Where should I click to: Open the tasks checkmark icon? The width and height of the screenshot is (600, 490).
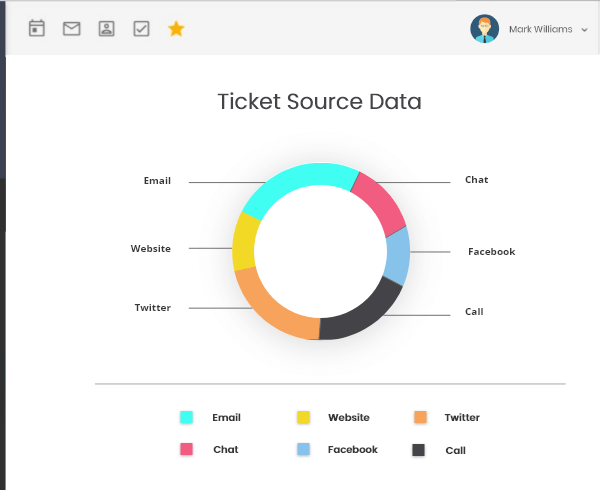tap(141, 29)
